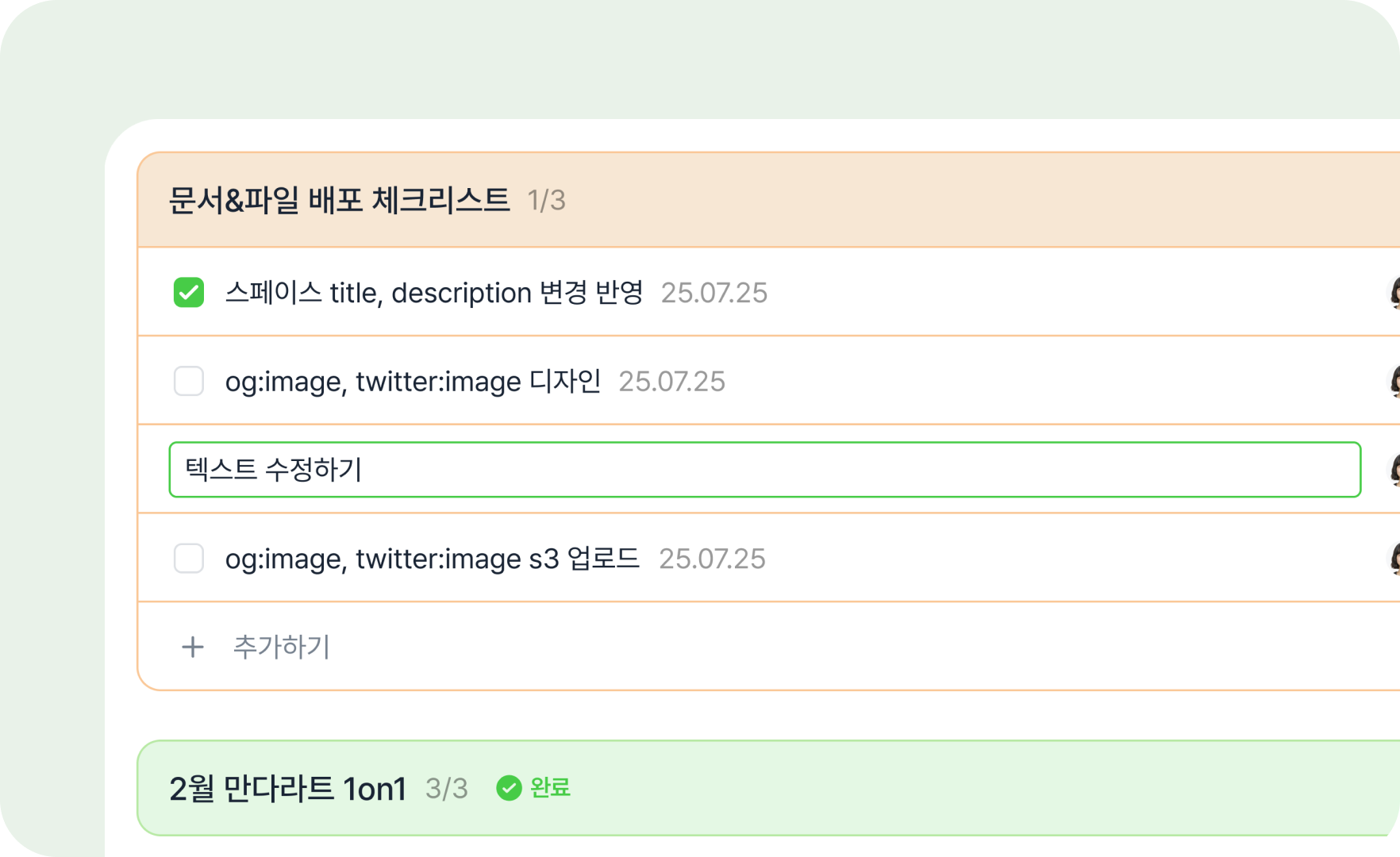The width and height of the screenshot is (1400, 857).
Task: Click the assignee avatar on the s3 업로드 row
Action: 1394,559
